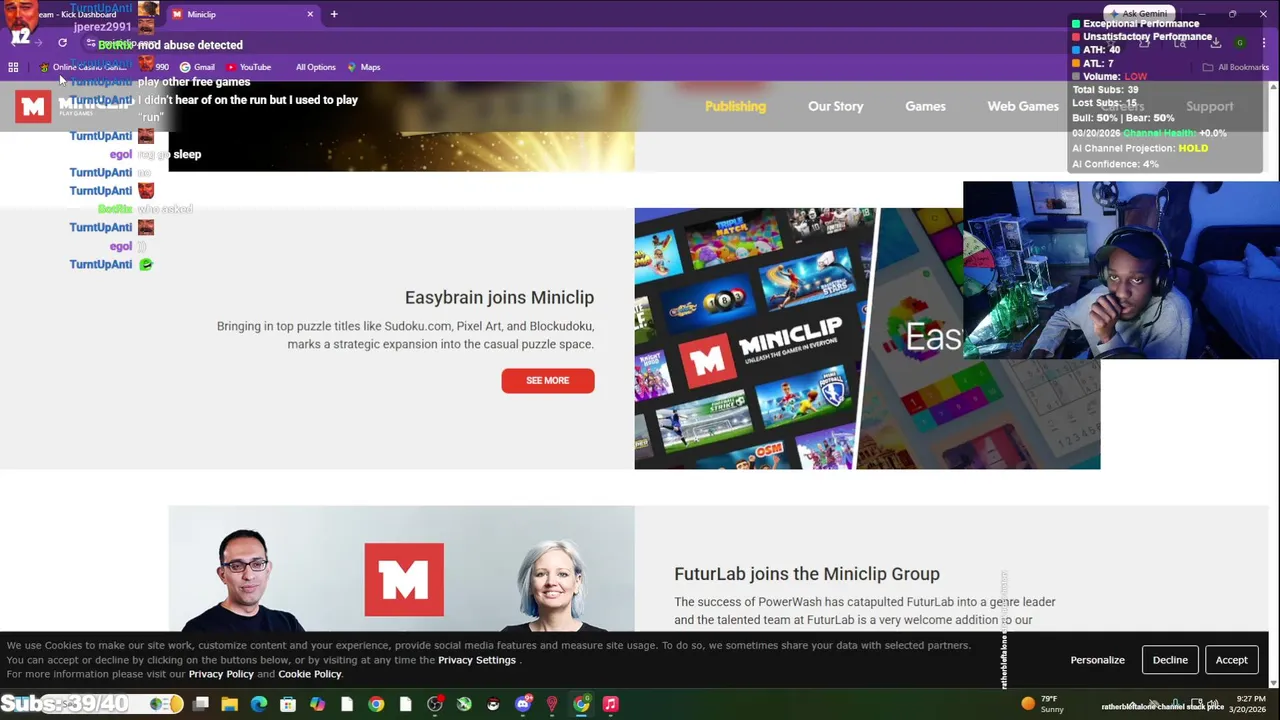Open the active Chrome window taskbar icon
This screenshot has width=1280, height=720.
pos(581,704)
